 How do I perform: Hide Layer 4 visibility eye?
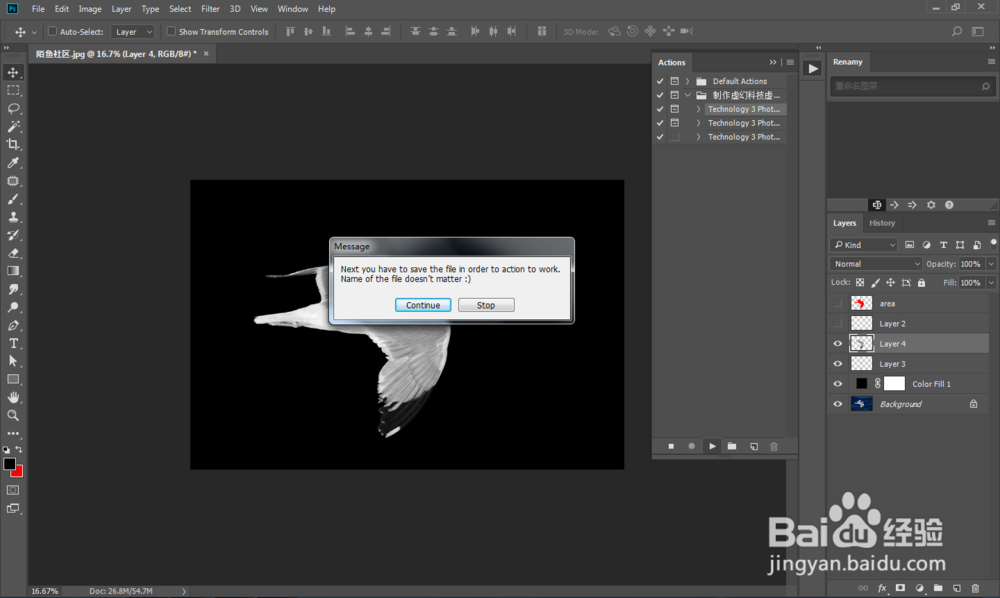tap(837, 344)
